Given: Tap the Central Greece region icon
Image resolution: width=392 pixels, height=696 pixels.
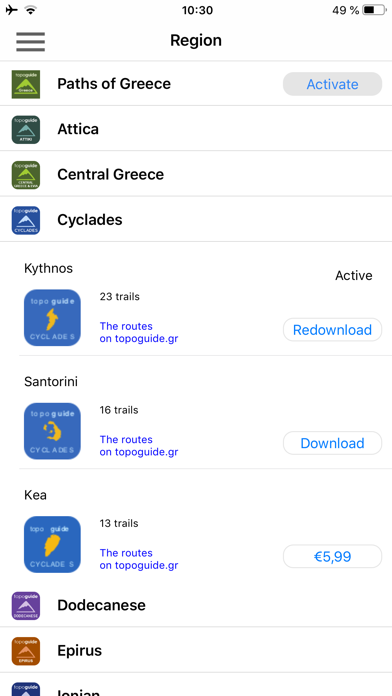Looking at the screenshot, I should tap(26, 174).
